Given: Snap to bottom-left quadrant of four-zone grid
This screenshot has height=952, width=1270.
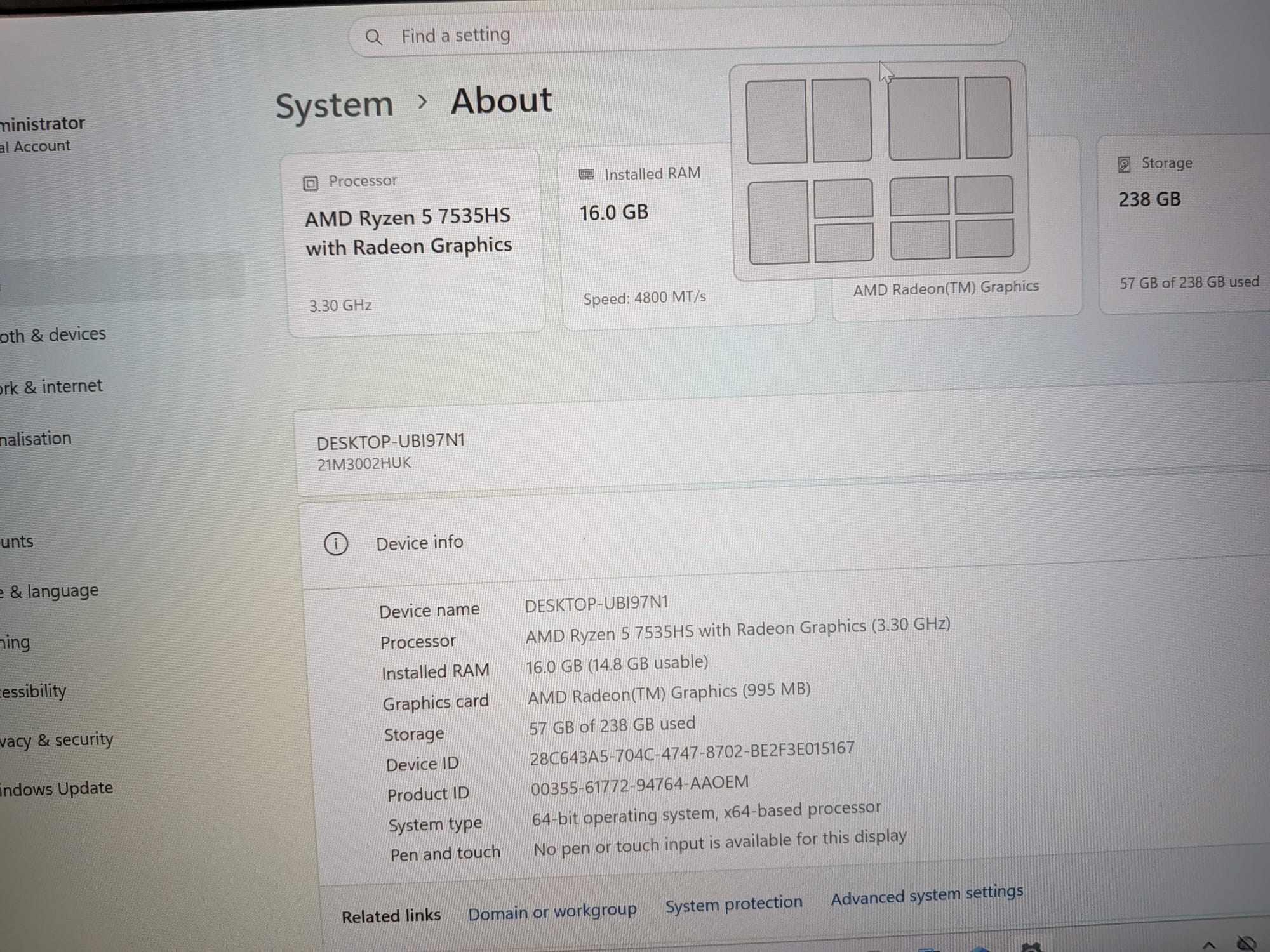Looking at the screenshot, I should point(920,241).
